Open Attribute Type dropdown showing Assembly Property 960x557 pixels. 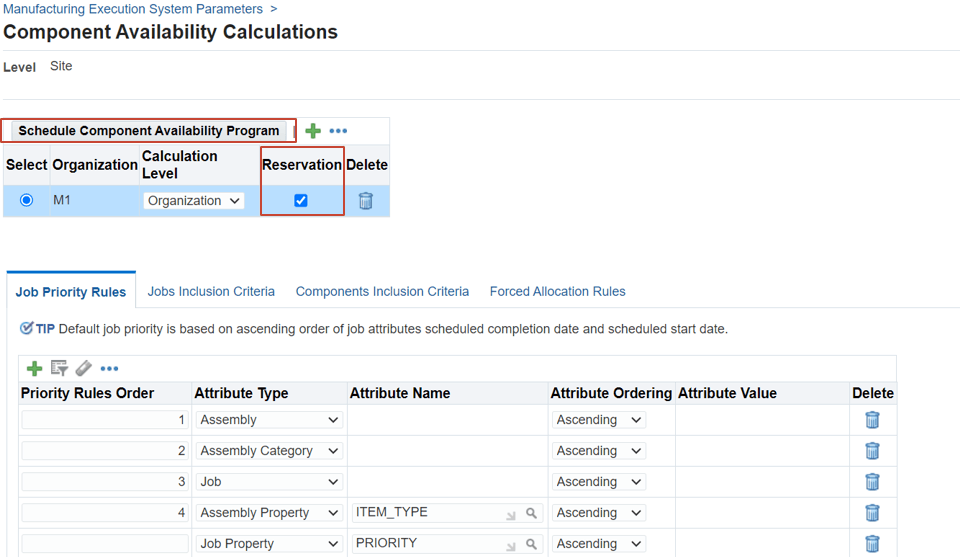point(269,513)
